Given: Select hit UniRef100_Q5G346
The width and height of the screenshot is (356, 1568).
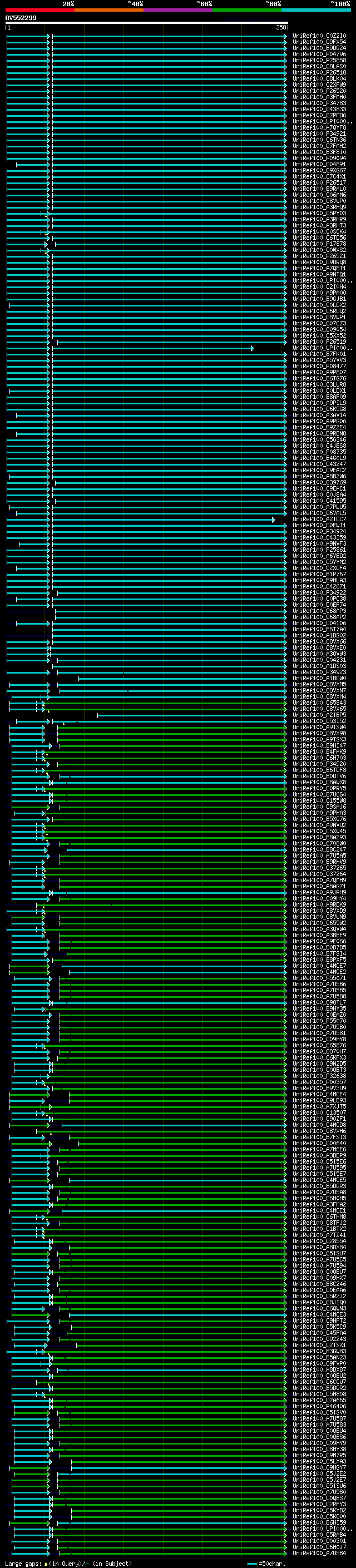Looking at the screenshot, I should [319, 439].
